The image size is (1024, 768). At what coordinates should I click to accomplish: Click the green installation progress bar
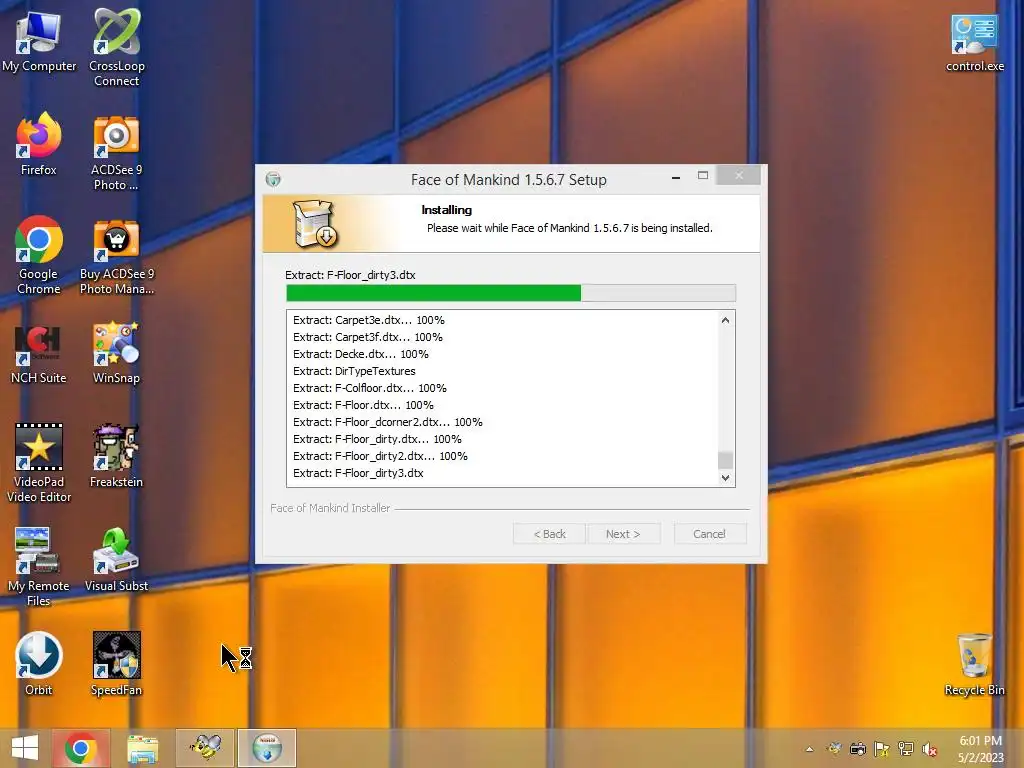click(511, 293)
